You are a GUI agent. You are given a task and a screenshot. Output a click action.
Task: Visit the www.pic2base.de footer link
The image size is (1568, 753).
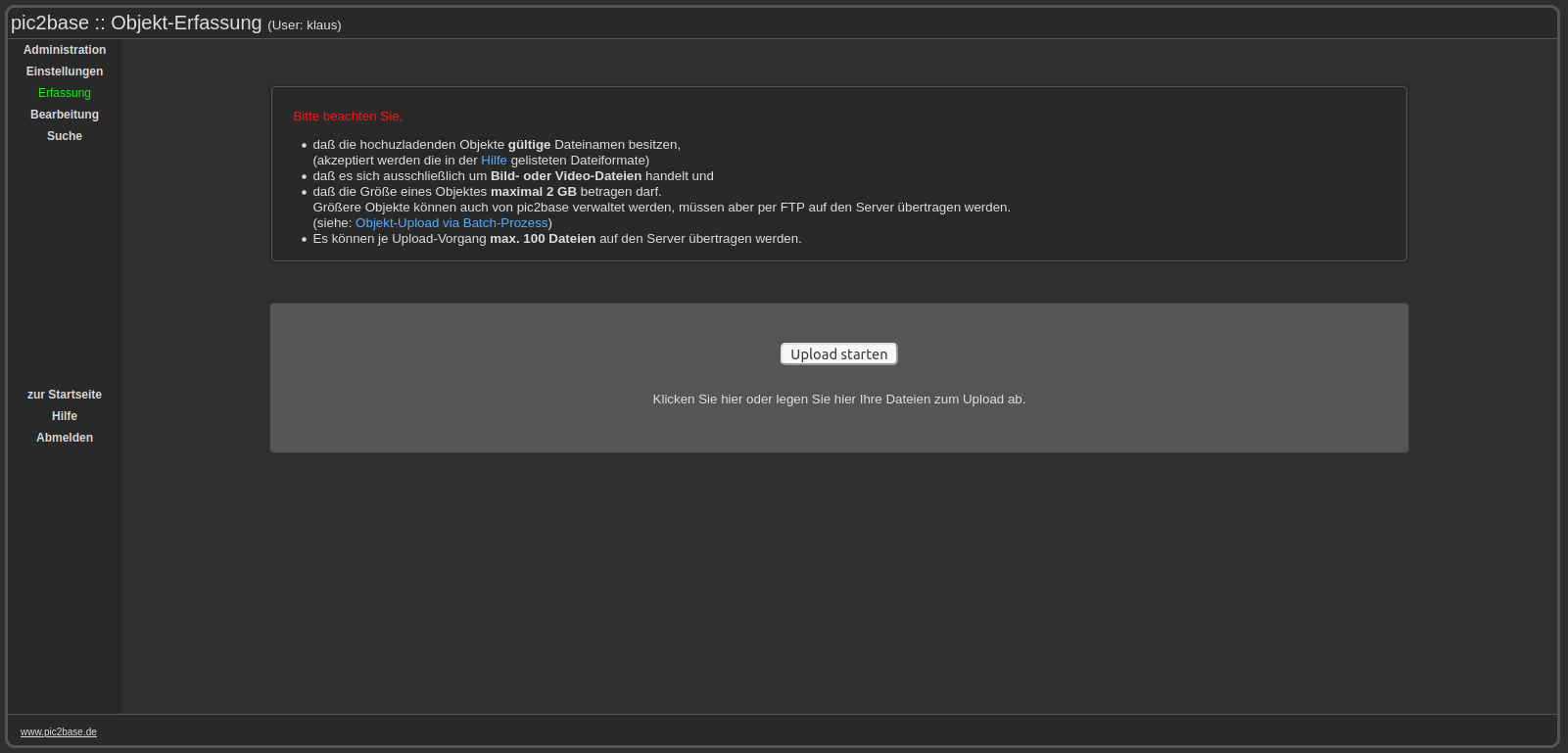pos(59,732)
